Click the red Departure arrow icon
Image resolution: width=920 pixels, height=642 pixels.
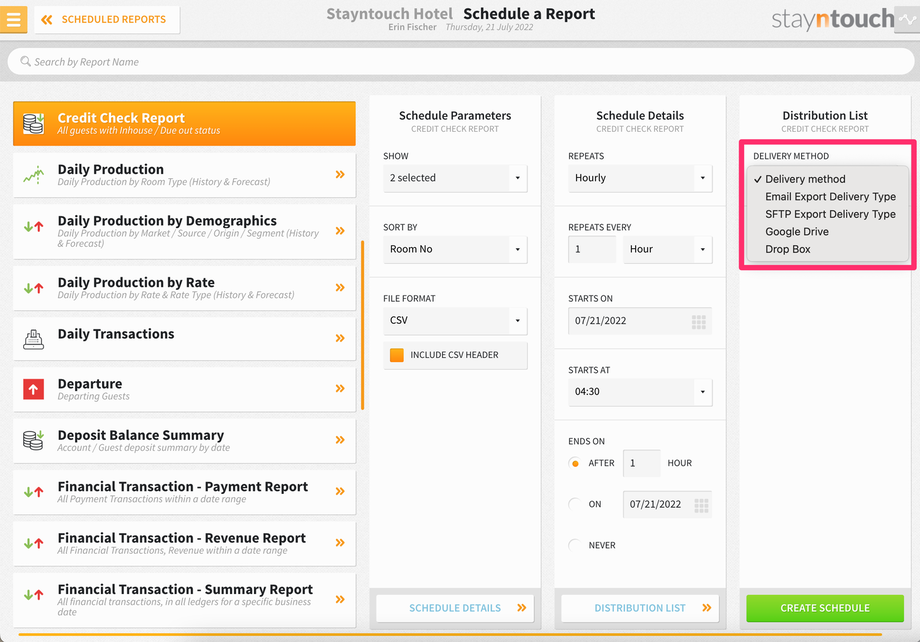pyautogui.click(x=33, y=389)
